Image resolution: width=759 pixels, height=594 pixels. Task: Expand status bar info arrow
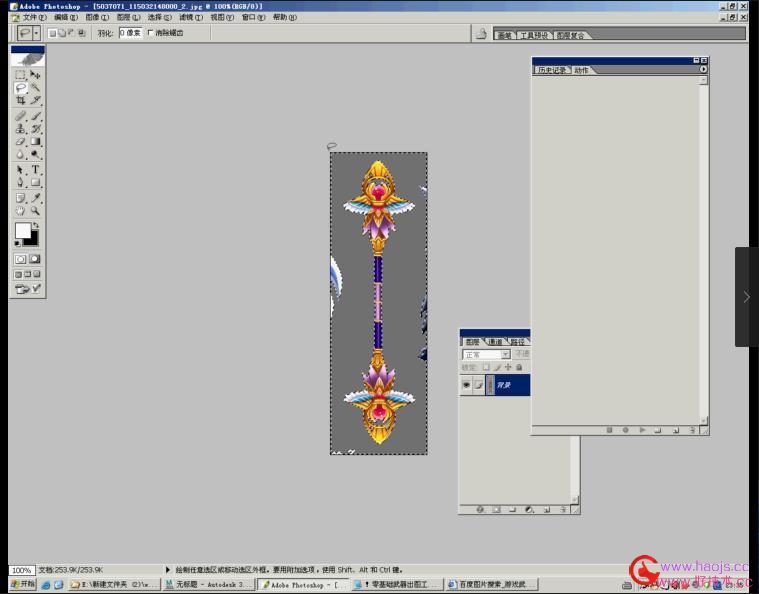click(x=167, y=570)
